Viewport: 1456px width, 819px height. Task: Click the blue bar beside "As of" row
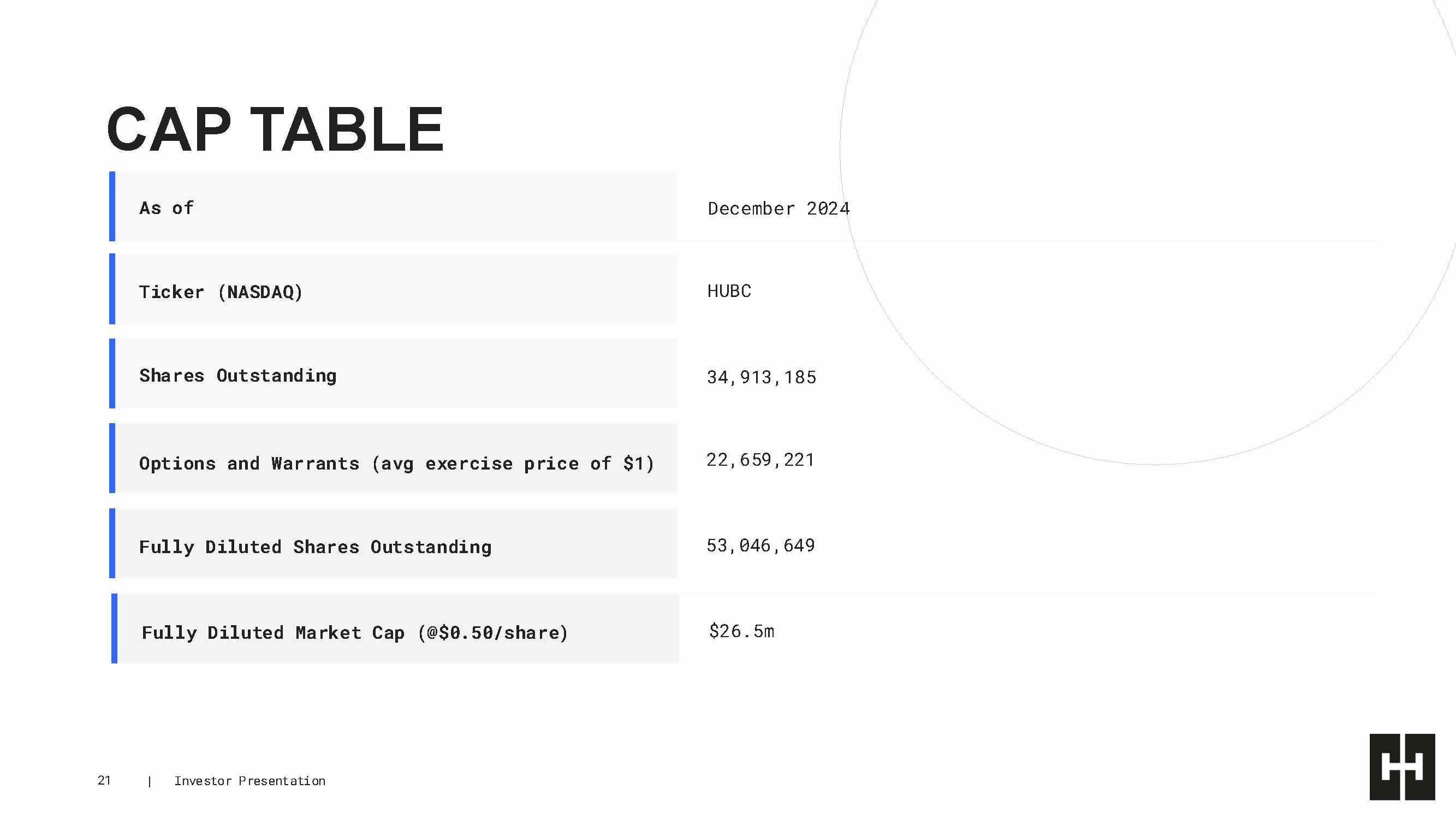tap(112, 206)
